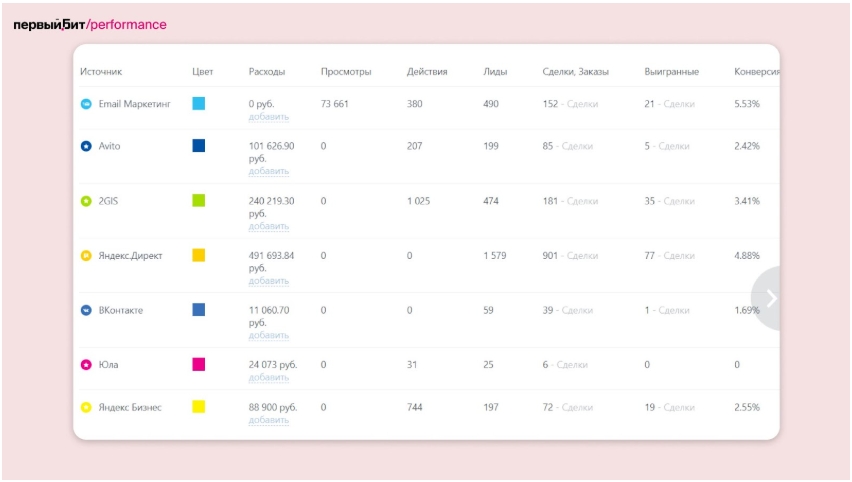Image resolution: width=852 pixels, height=482 pixels.
Task: Click the 2GIS source icon
Action: (86, 201)
